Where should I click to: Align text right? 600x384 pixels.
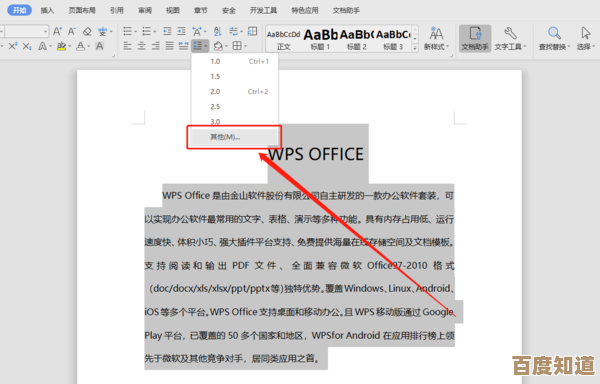[x=156, y=46]
